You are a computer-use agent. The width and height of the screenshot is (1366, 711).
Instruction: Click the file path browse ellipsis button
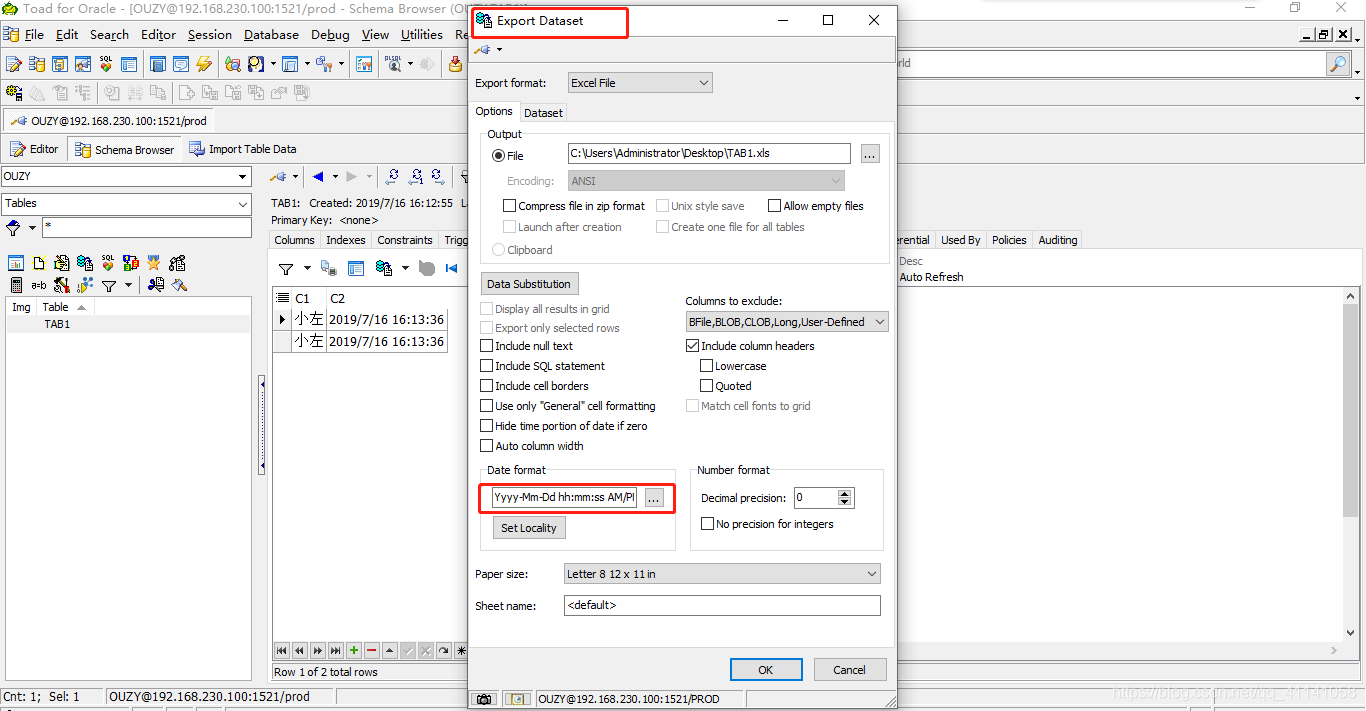pyautogui.click(x=870, y=154)
